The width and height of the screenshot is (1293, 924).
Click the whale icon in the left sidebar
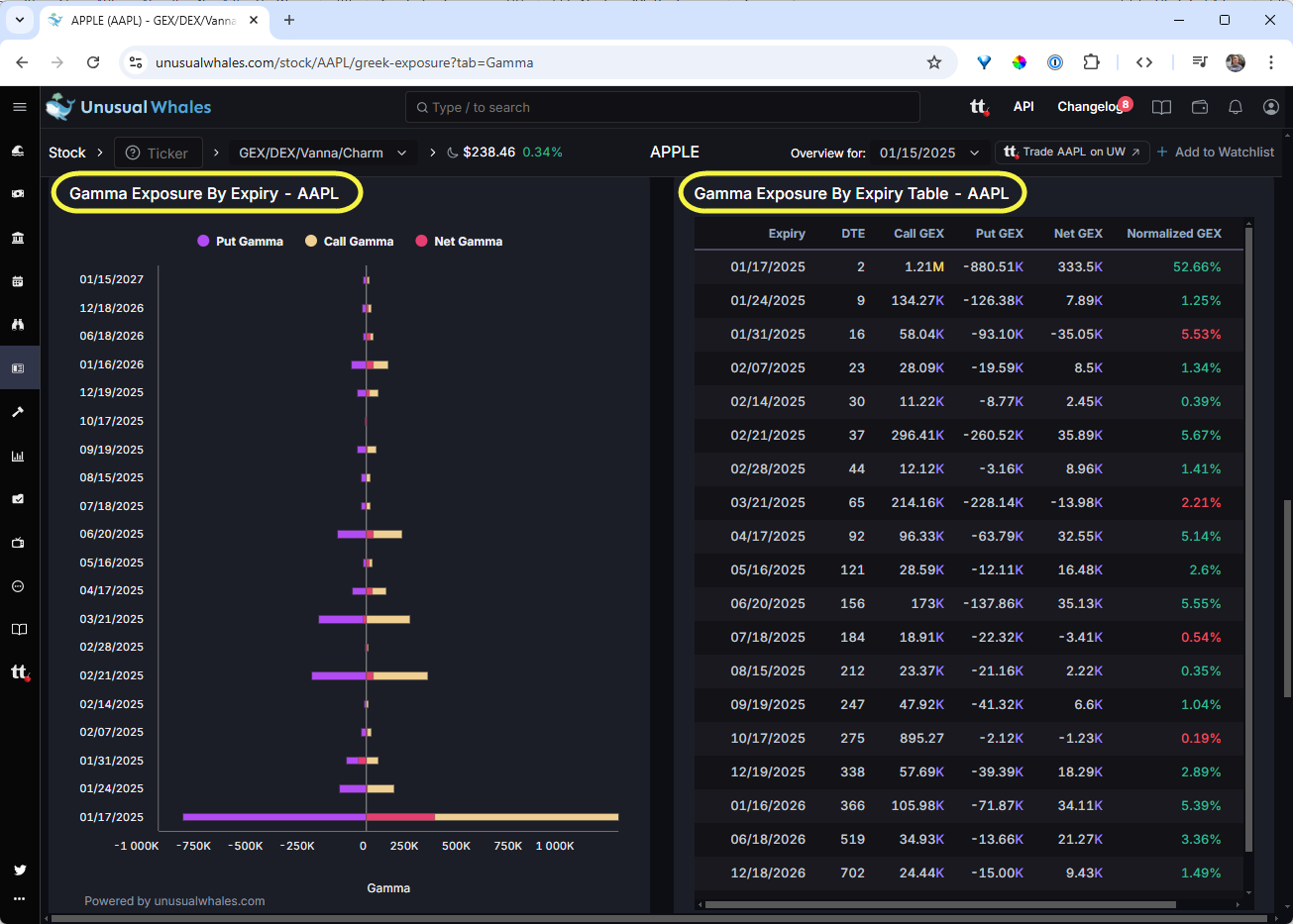tap(18, 151)
